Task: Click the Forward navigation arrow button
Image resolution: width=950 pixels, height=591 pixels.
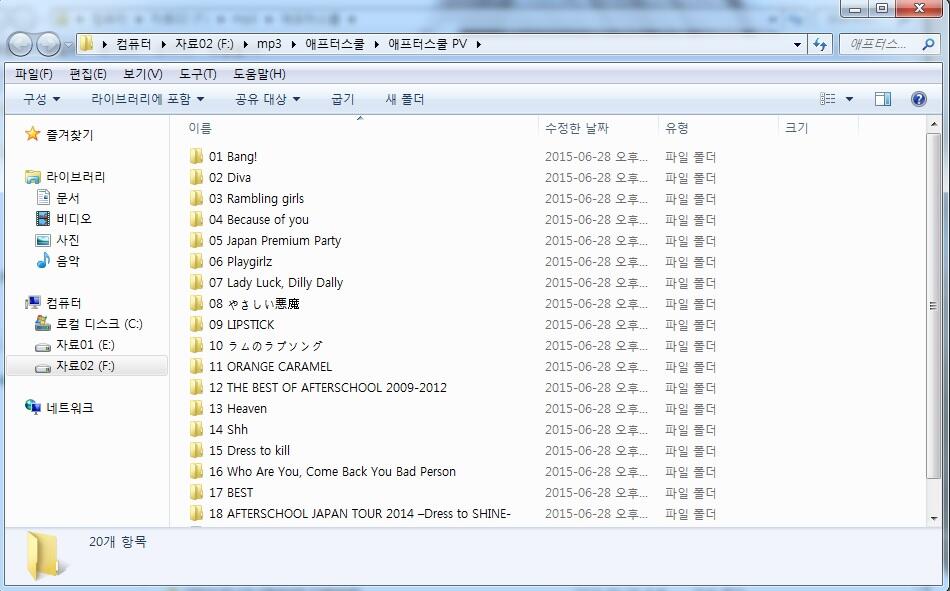Action: 48,44
